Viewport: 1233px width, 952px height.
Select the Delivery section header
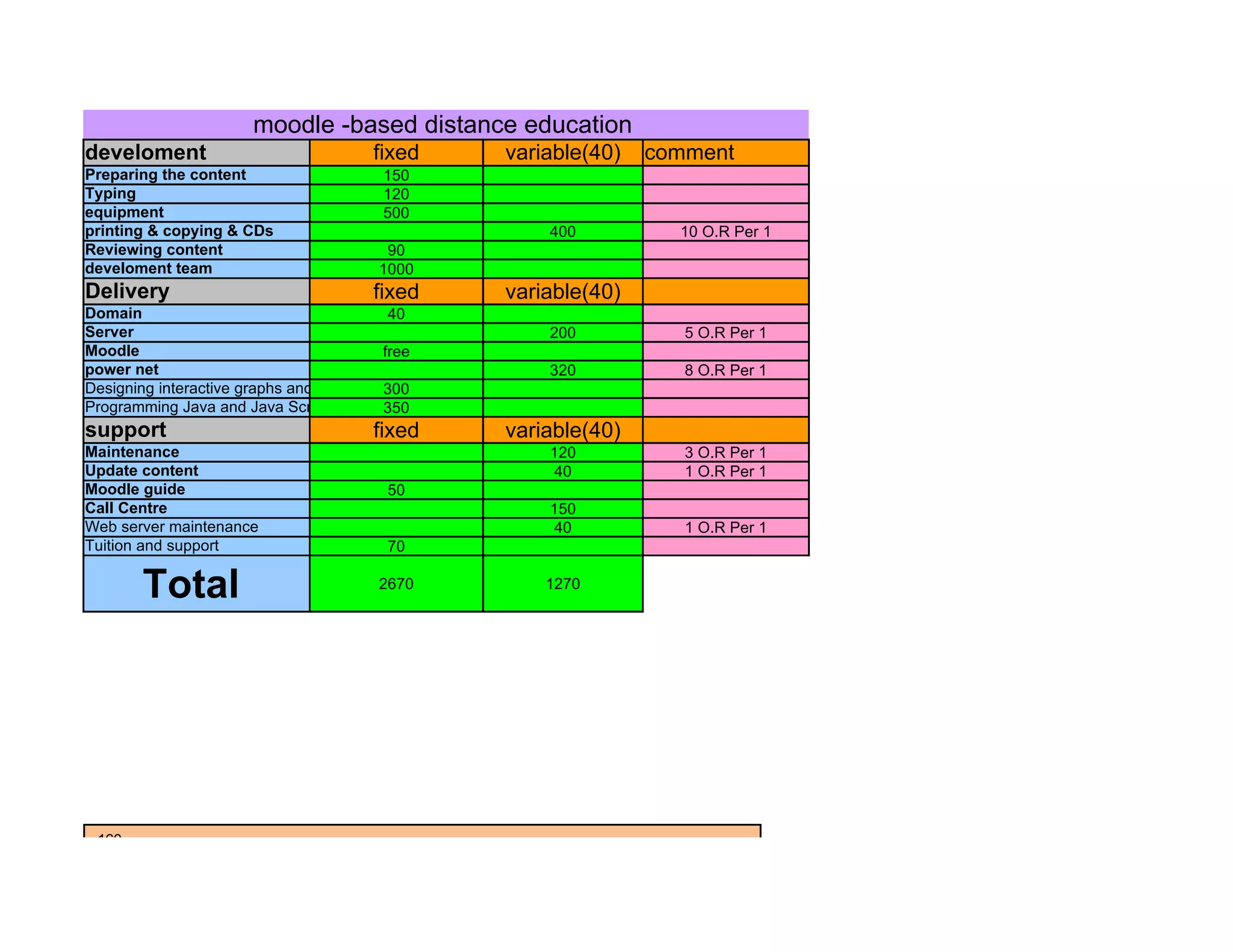tap(196, 291)
